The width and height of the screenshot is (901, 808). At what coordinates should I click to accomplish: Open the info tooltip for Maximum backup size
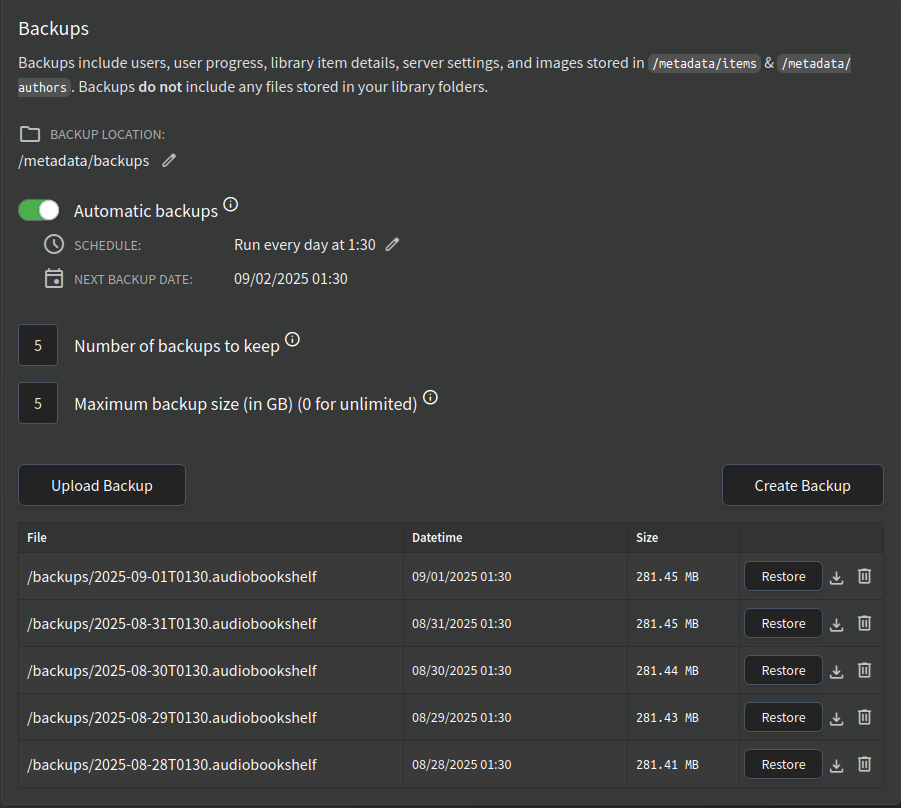coord(430,397)
